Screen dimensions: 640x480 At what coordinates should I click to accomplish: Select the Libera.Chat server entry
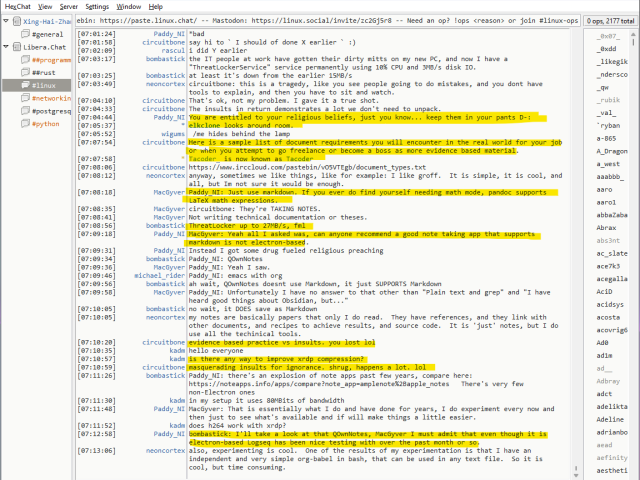pyautogui.click(x=44, y=47)
